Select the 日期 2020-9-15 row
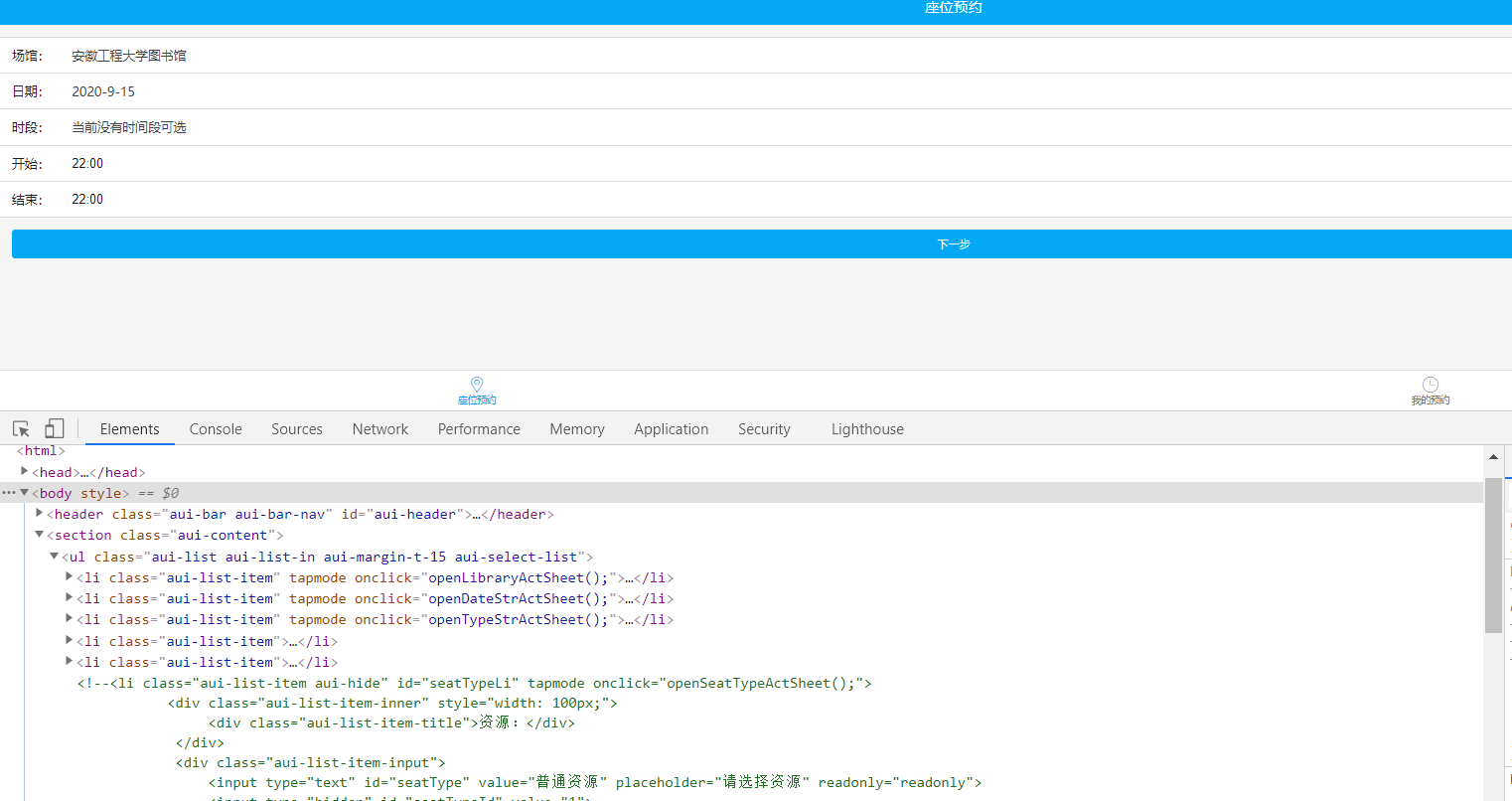Image resolution: width=1512 pixels, height=801 pixels. click(x=756, y=91)
